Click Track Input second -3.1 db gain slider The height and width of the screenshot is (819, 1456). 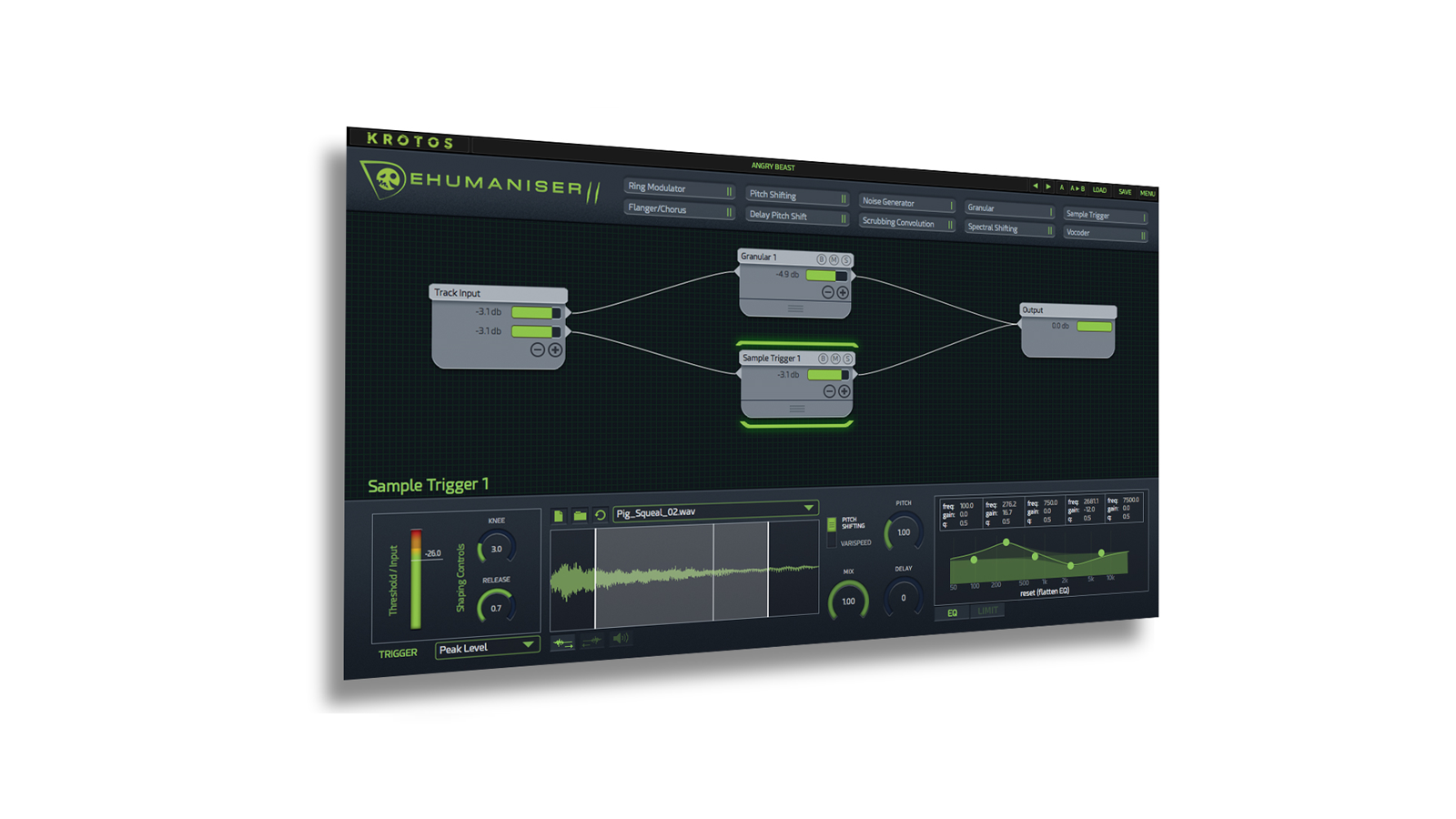pos(536,331)
